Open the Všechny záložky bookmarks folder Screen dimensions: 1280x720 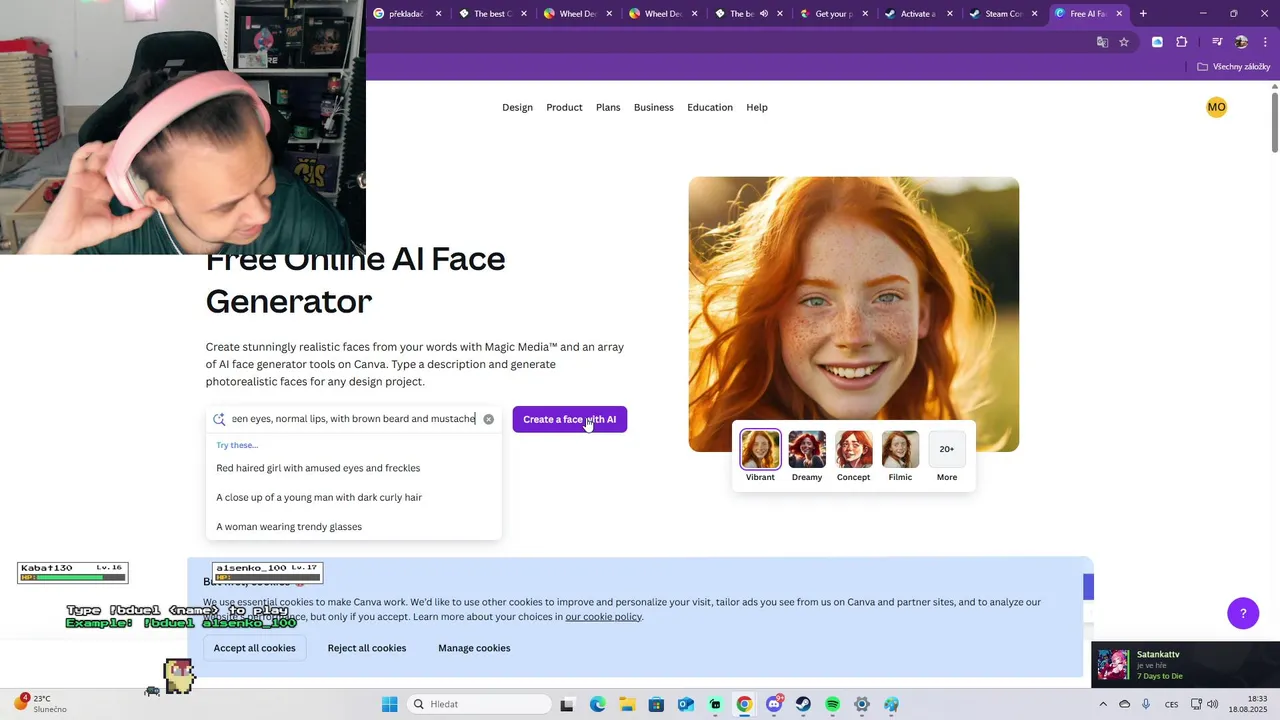point(1234,67)
